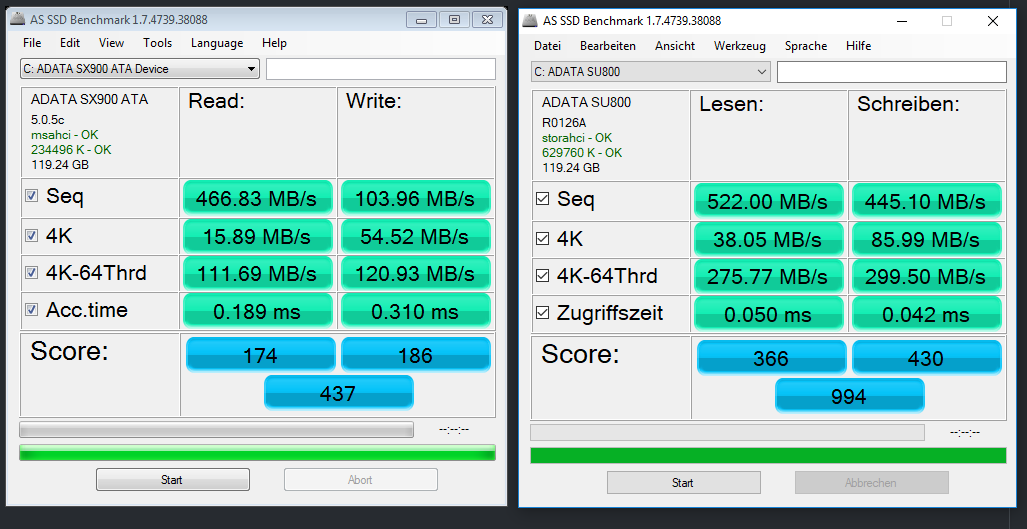Toggle 4K-64Thrd checkbox in the SU800 window
Viewport: 1027px width, 529px height.
pos(543,275)
